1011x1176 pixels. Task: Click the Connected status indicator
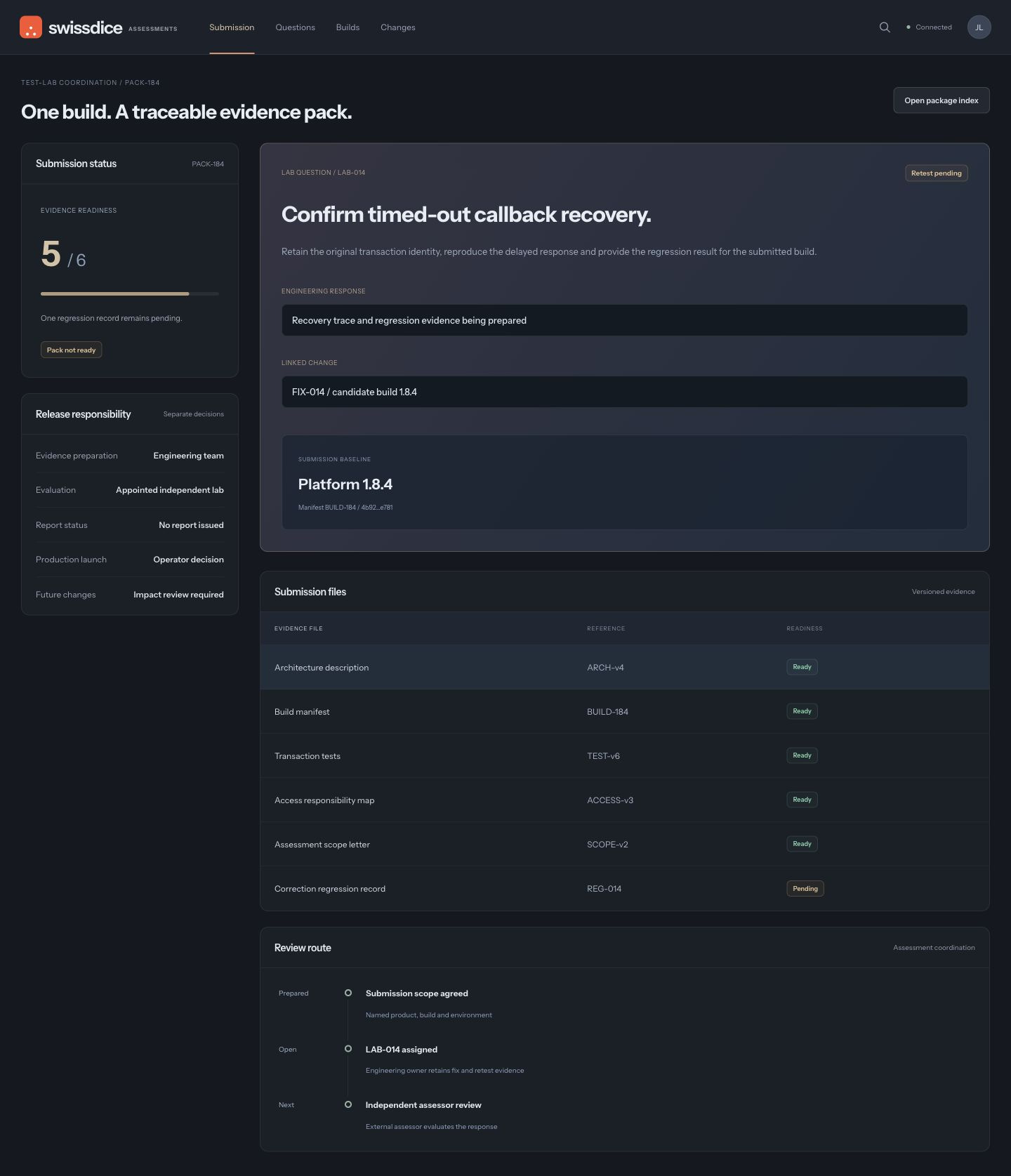point(929,27)
